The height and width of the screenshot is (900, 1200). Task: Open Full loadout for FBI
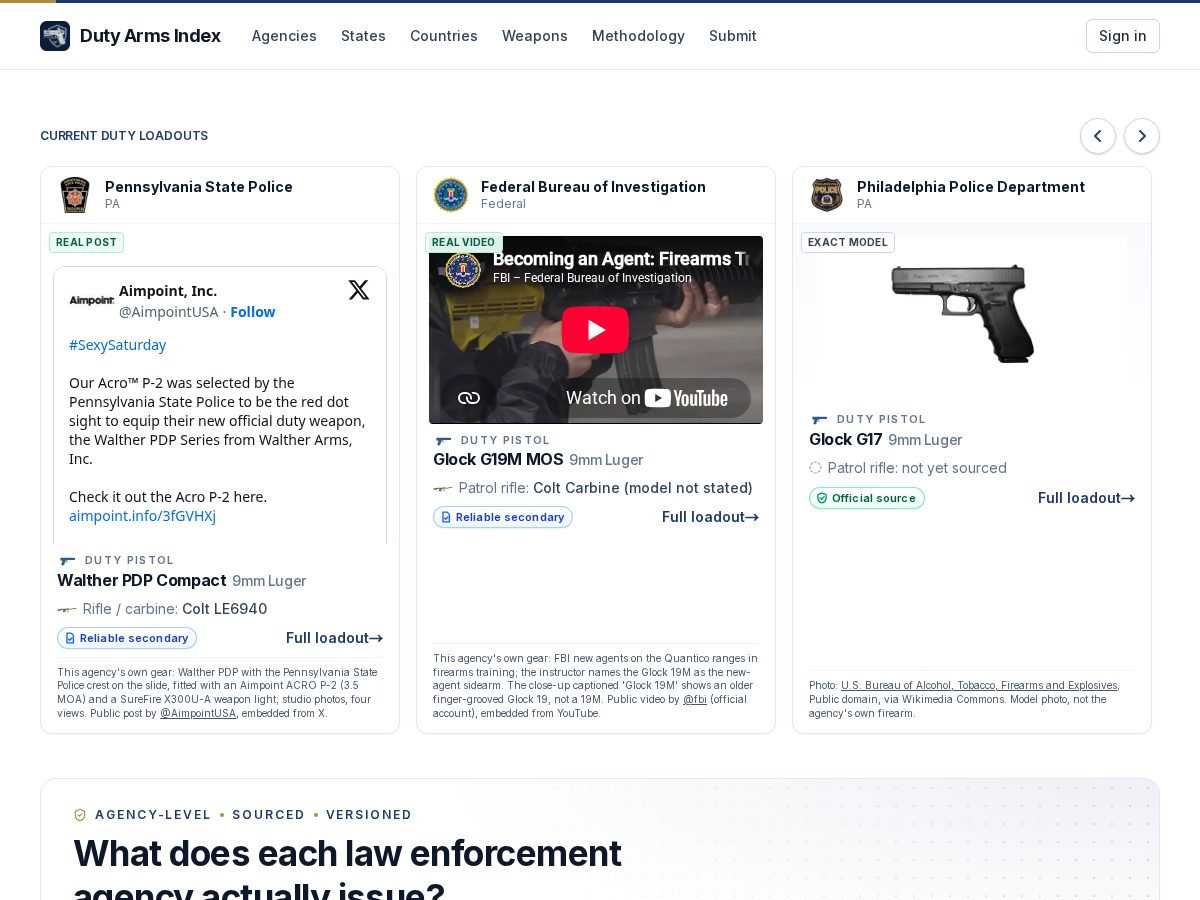pos(710,517)
